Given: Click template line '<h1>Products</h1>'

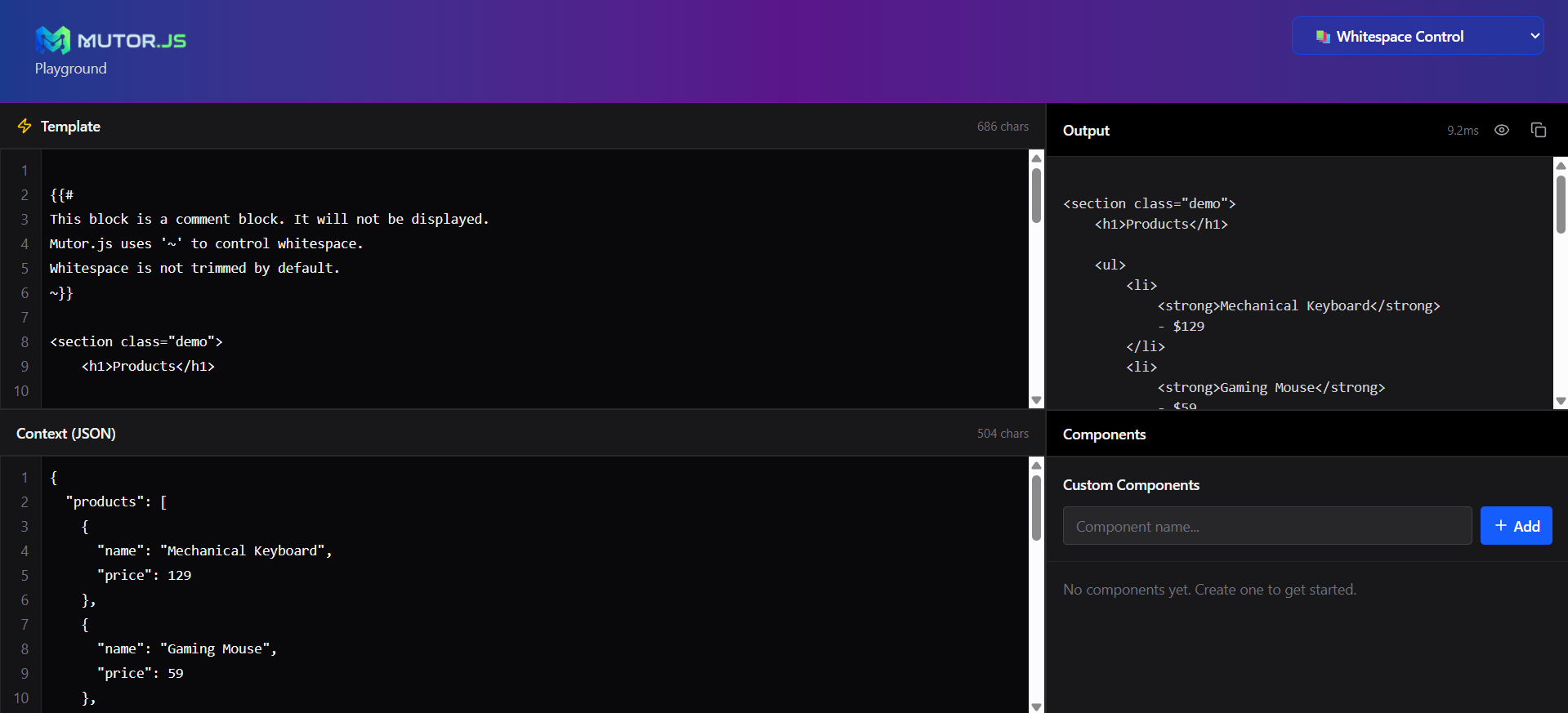Looking at the screenshot, I should coord(148,367).
